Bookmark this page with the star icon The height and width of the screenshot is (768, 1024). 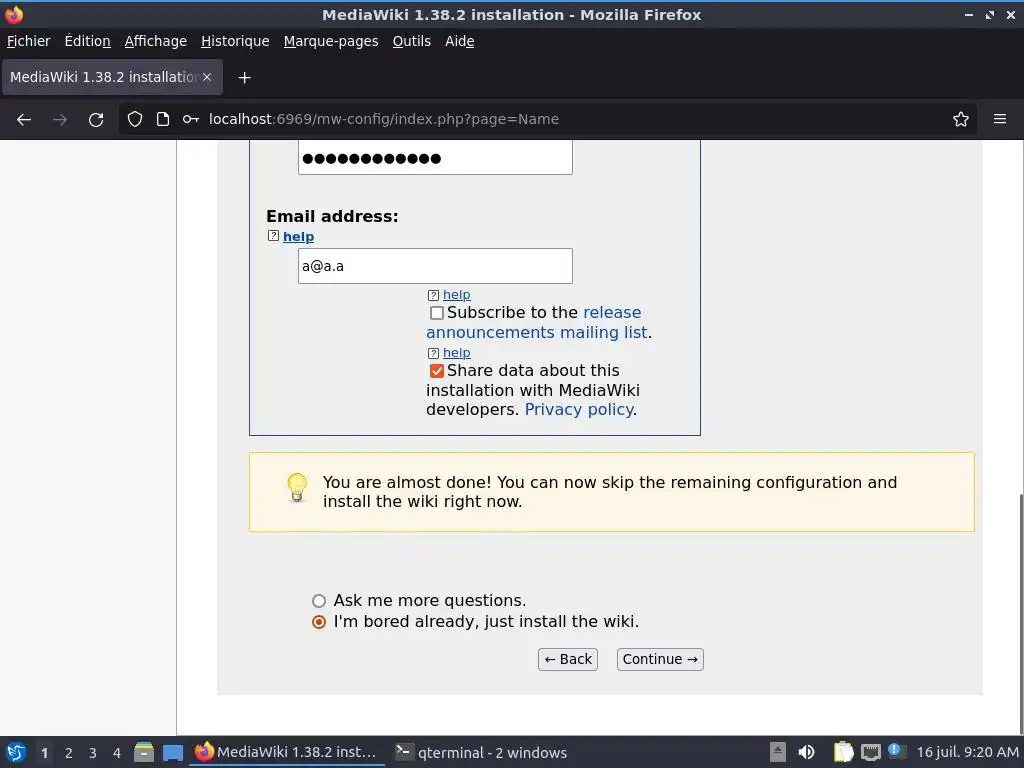coord(961,119)
